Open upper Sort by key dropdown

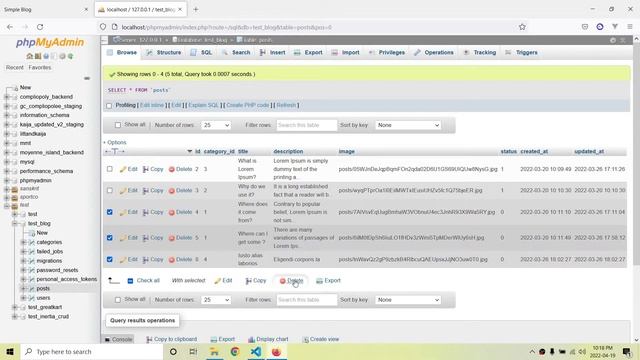[x=408, y=125]
